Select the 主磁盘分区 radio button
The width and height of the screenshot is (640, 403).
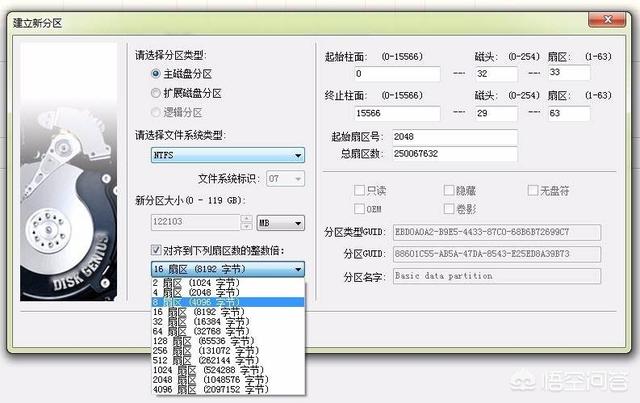pos(156,74)
